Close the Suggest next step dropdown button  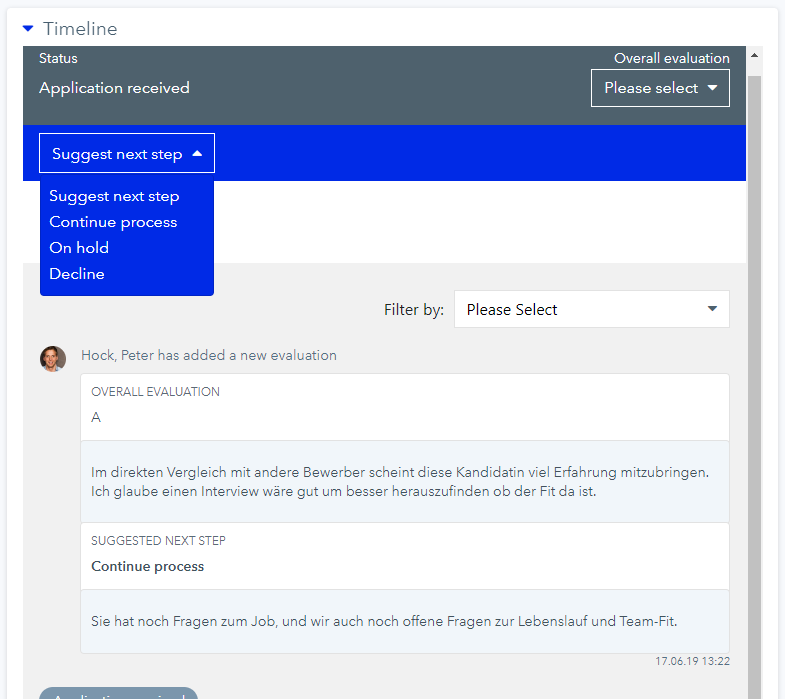127,154
